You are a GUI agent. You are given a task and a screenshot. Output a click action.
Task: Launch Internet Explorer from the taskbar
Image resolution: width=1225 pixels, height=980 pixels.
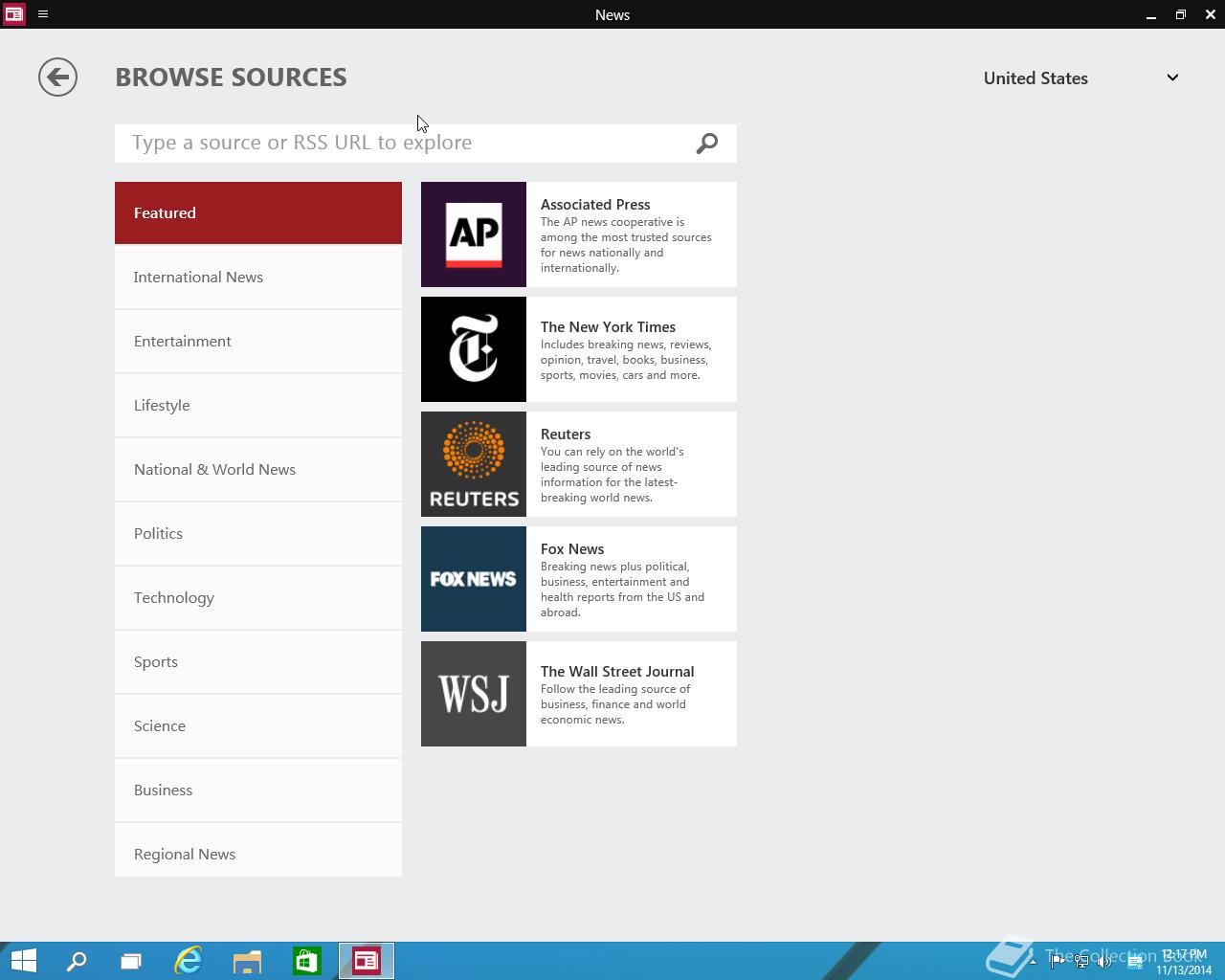point(189,961)
